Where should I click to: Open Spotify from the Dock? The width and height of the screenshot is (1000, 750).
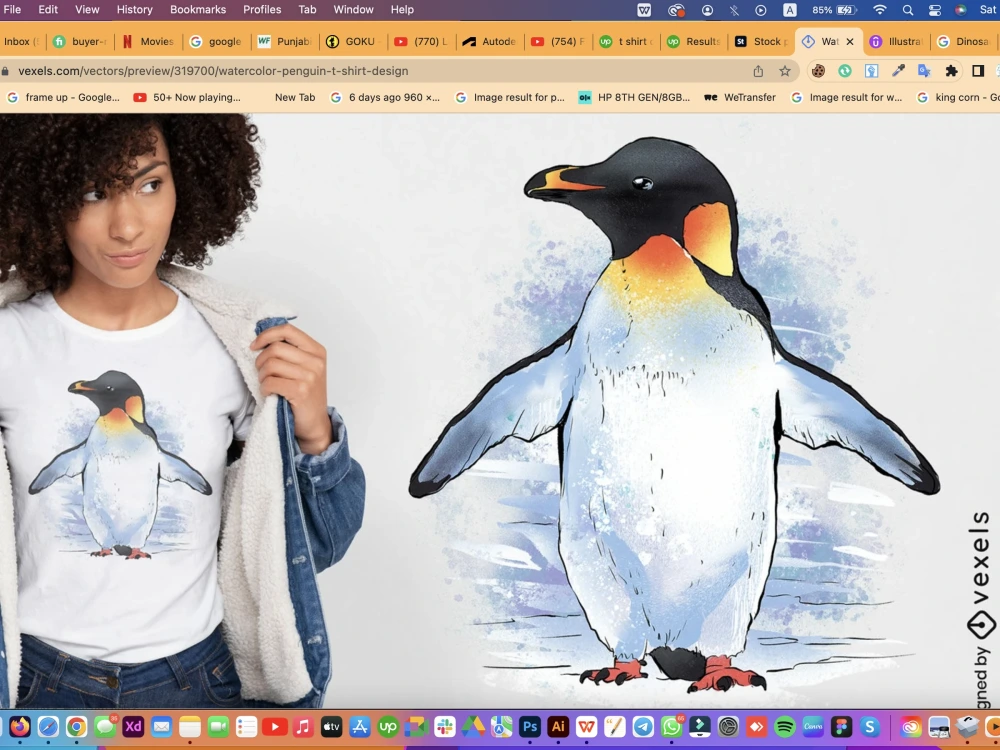pyautogui.click(x=785, y=726)
